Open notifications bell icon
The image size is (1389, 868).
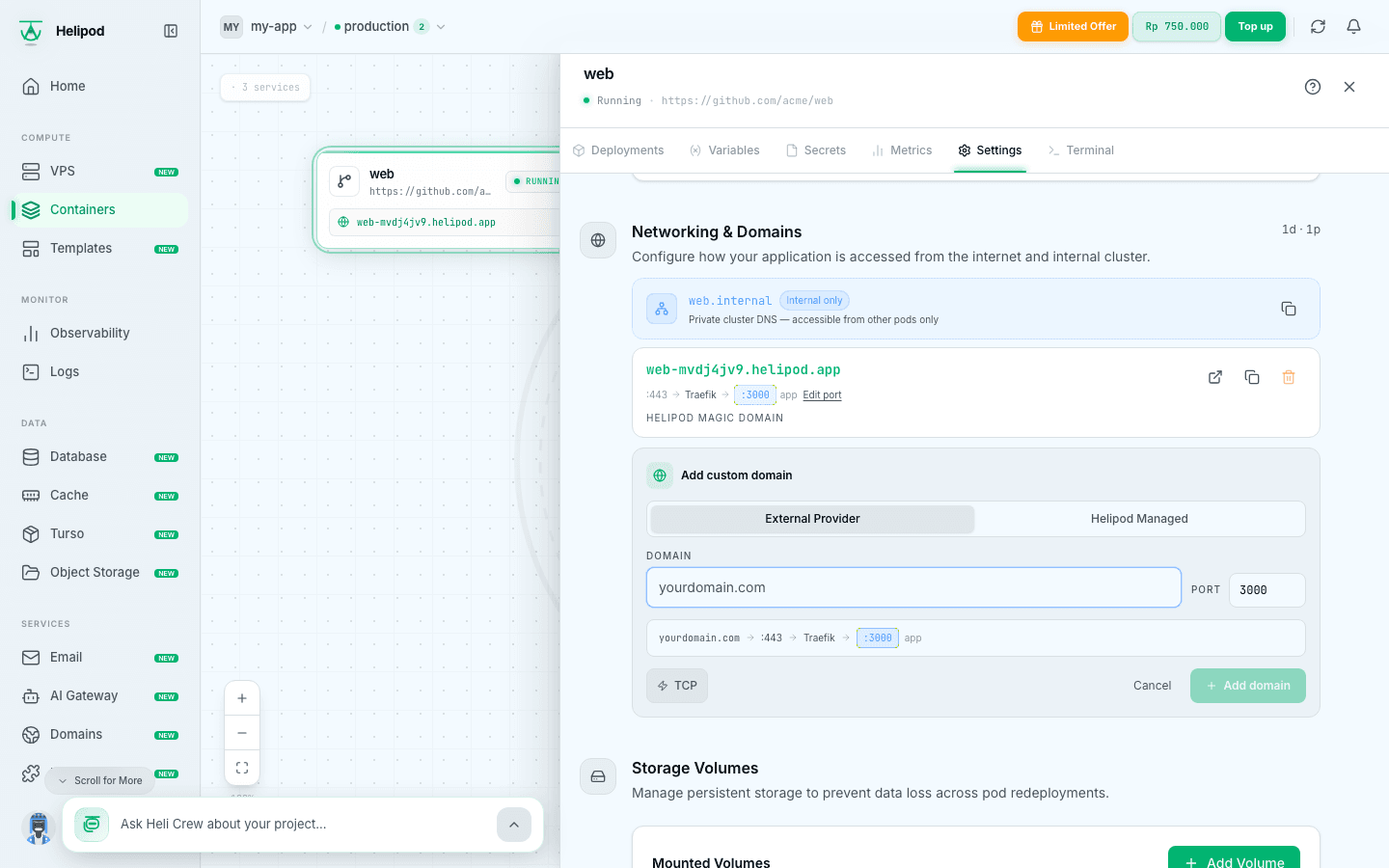(1353, 27)
